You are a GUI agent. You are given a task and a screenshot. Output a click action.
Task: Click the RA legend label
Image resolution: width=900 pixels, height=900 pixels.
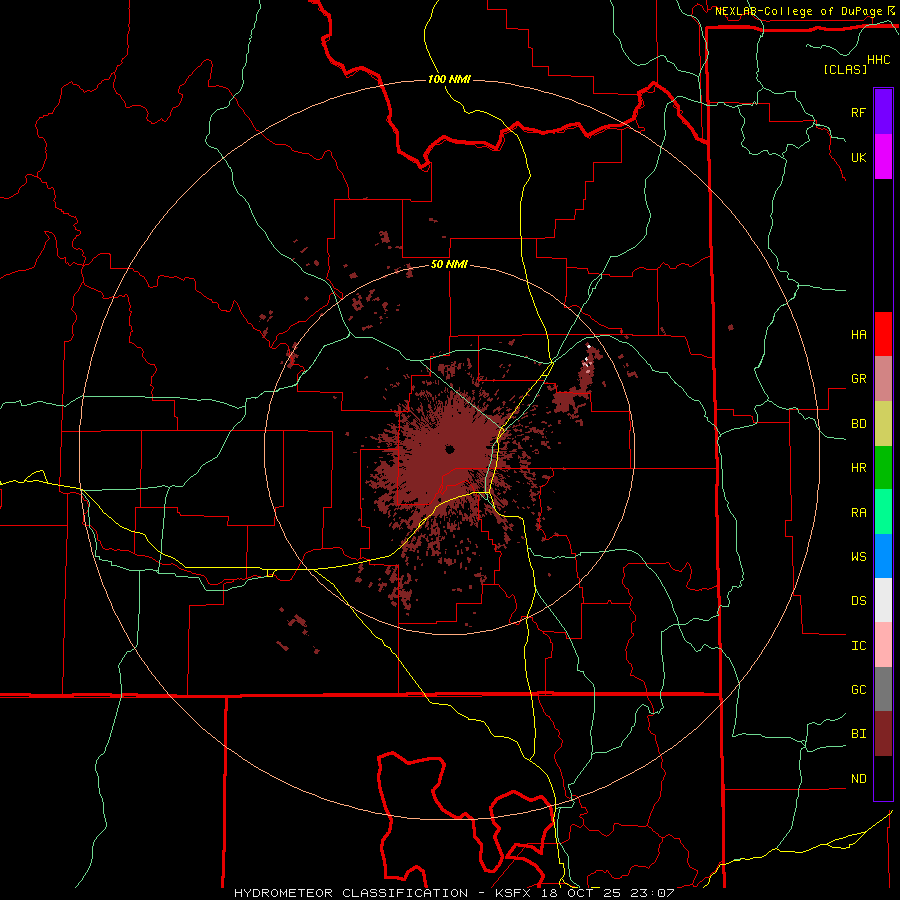point(858,513)
